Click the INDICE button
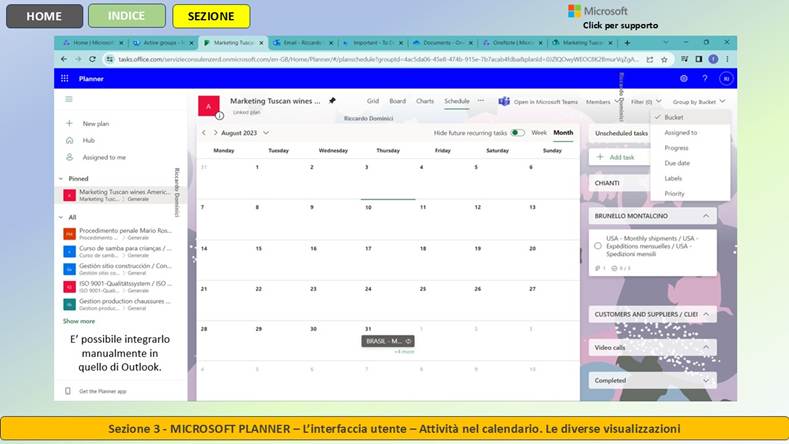The height and width of the screenshot is (444, 789). point(126,16)
